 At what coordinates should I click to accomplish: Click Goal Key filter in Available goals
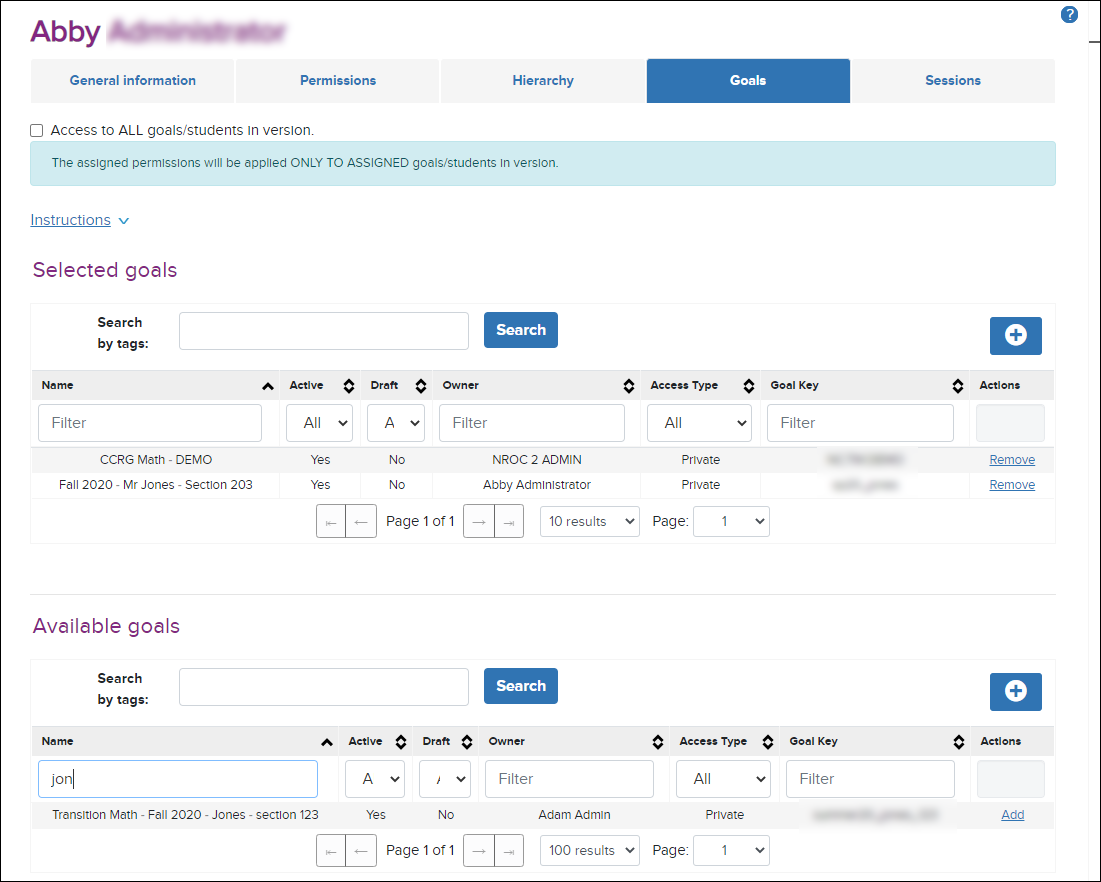pyautogui.click(x=870, y=779)
